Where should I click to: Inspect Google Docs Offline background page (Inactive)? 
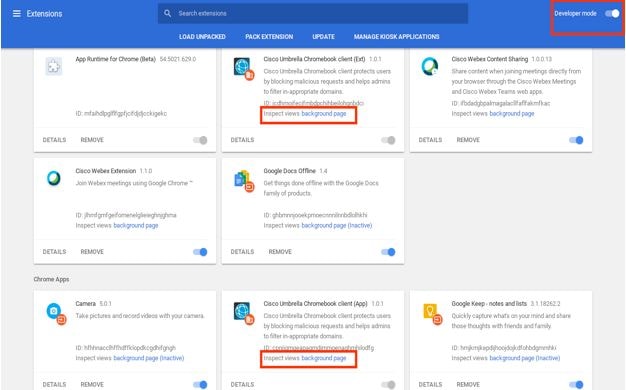[337, 226]
